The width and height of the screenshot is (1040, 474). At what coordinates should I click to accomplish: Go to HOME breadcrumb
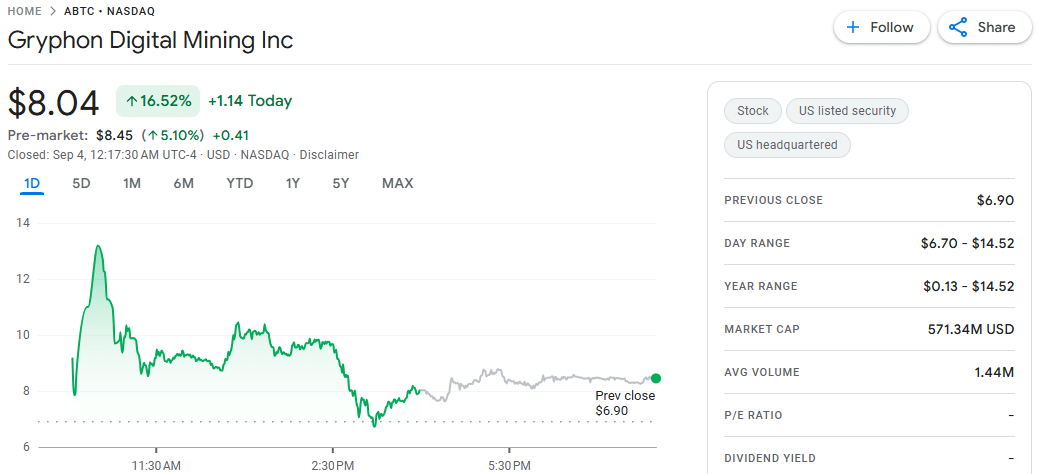(25, 11)
